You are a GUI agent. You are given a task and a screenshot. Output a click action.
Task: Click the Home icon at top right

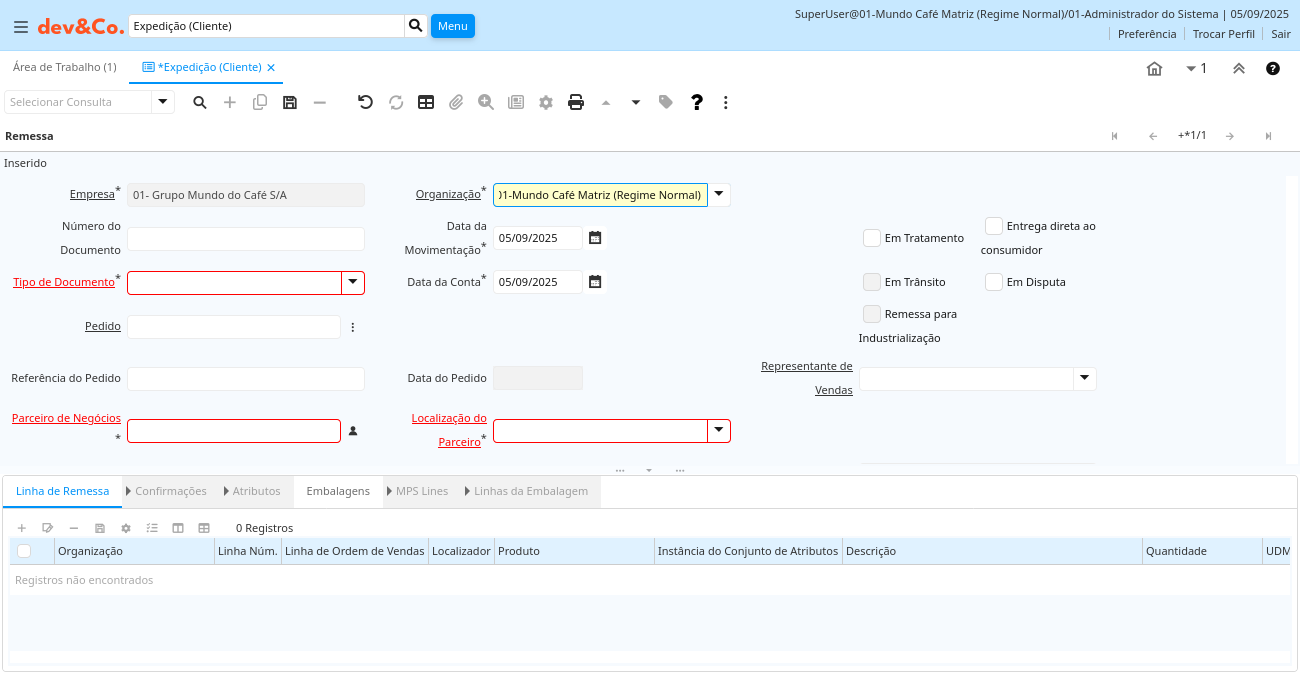(1154, 69)
